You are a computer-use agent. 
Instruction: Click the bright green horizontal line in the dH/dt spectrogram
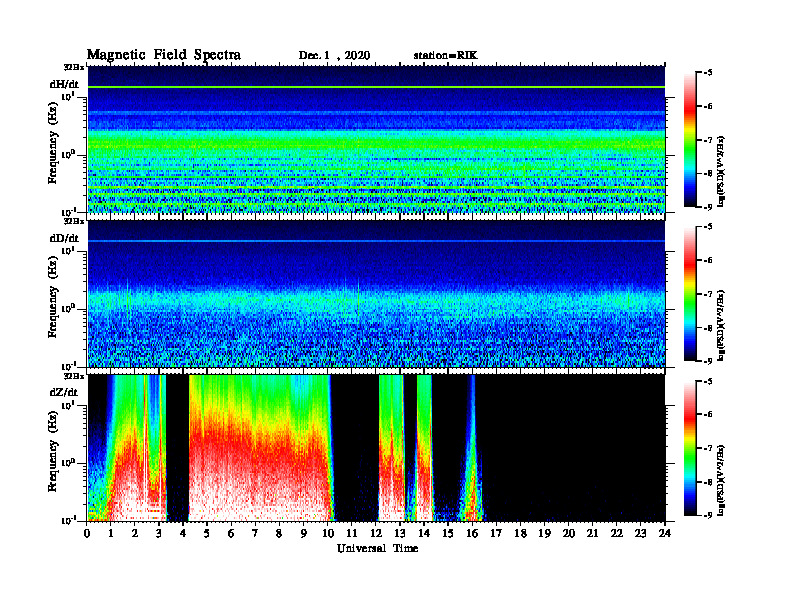376,87
